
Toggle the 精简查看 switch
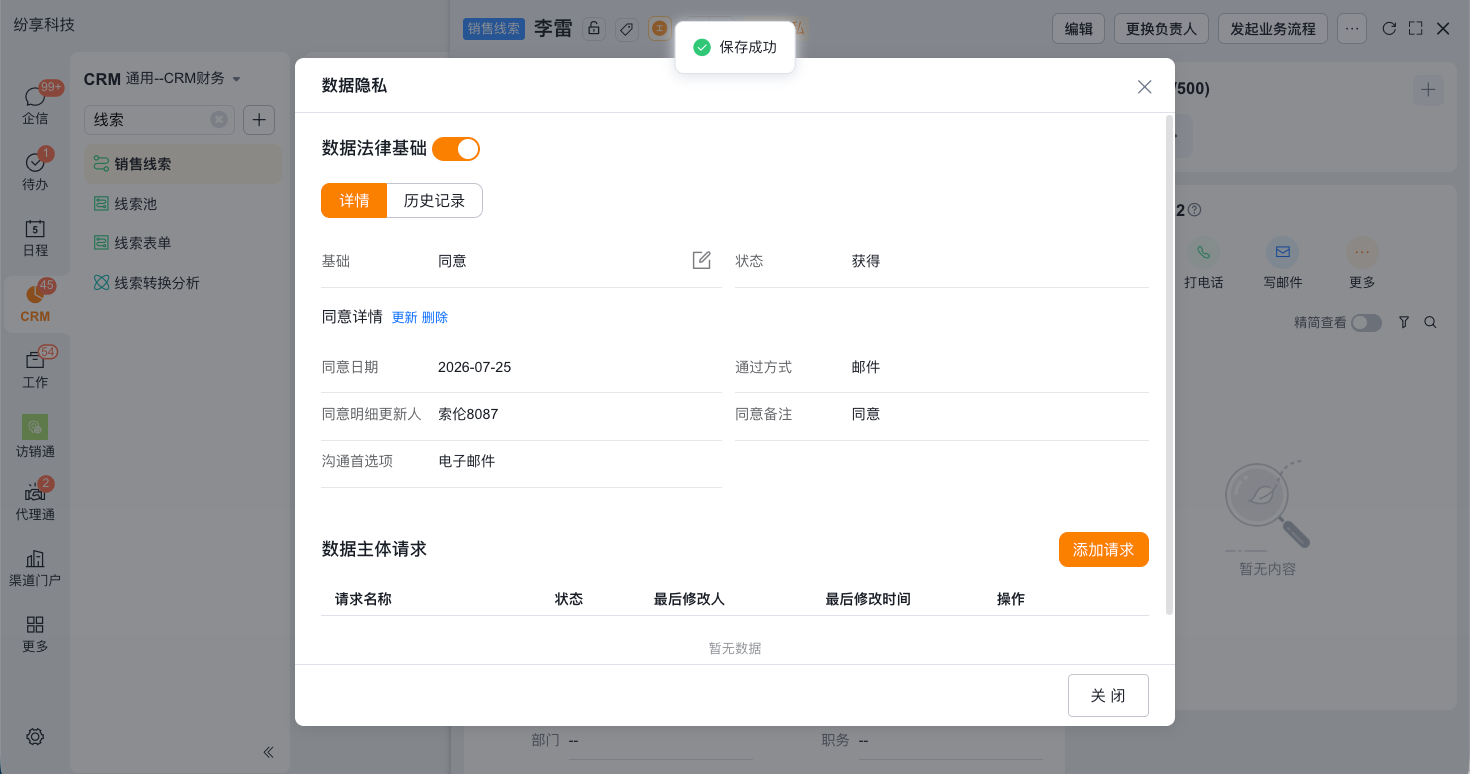click(1366, 322)
